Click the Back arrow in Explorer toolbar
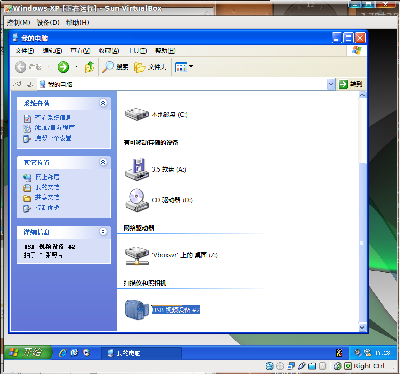Image resolution: width=400 pixels, height=374 pixels. 21,67
